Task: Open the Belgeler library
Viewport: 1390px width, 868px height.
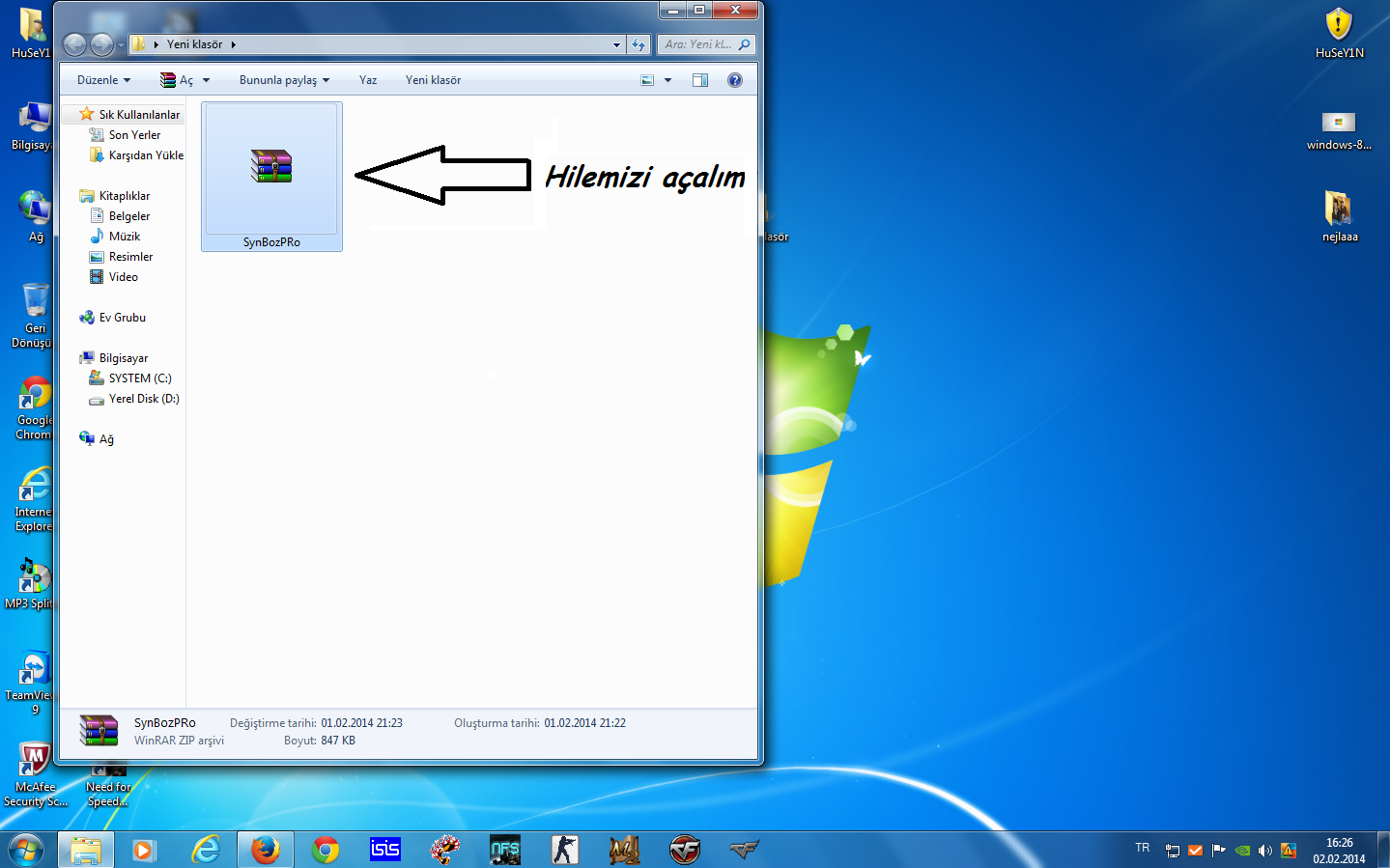Action: click(120, 216)
